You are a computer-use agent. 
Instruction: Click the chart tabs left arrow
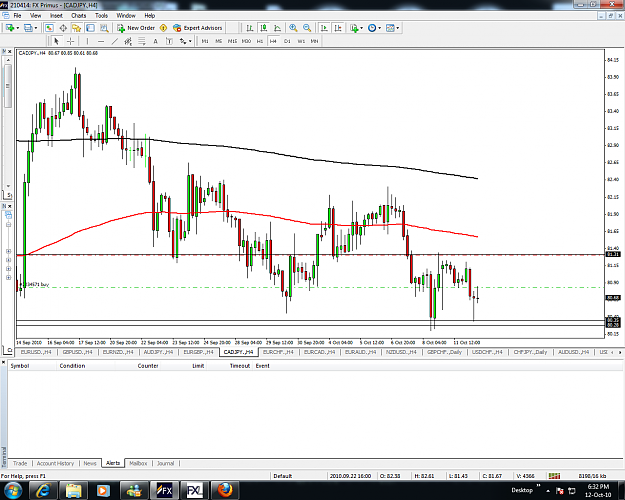(x=612, y=352)
